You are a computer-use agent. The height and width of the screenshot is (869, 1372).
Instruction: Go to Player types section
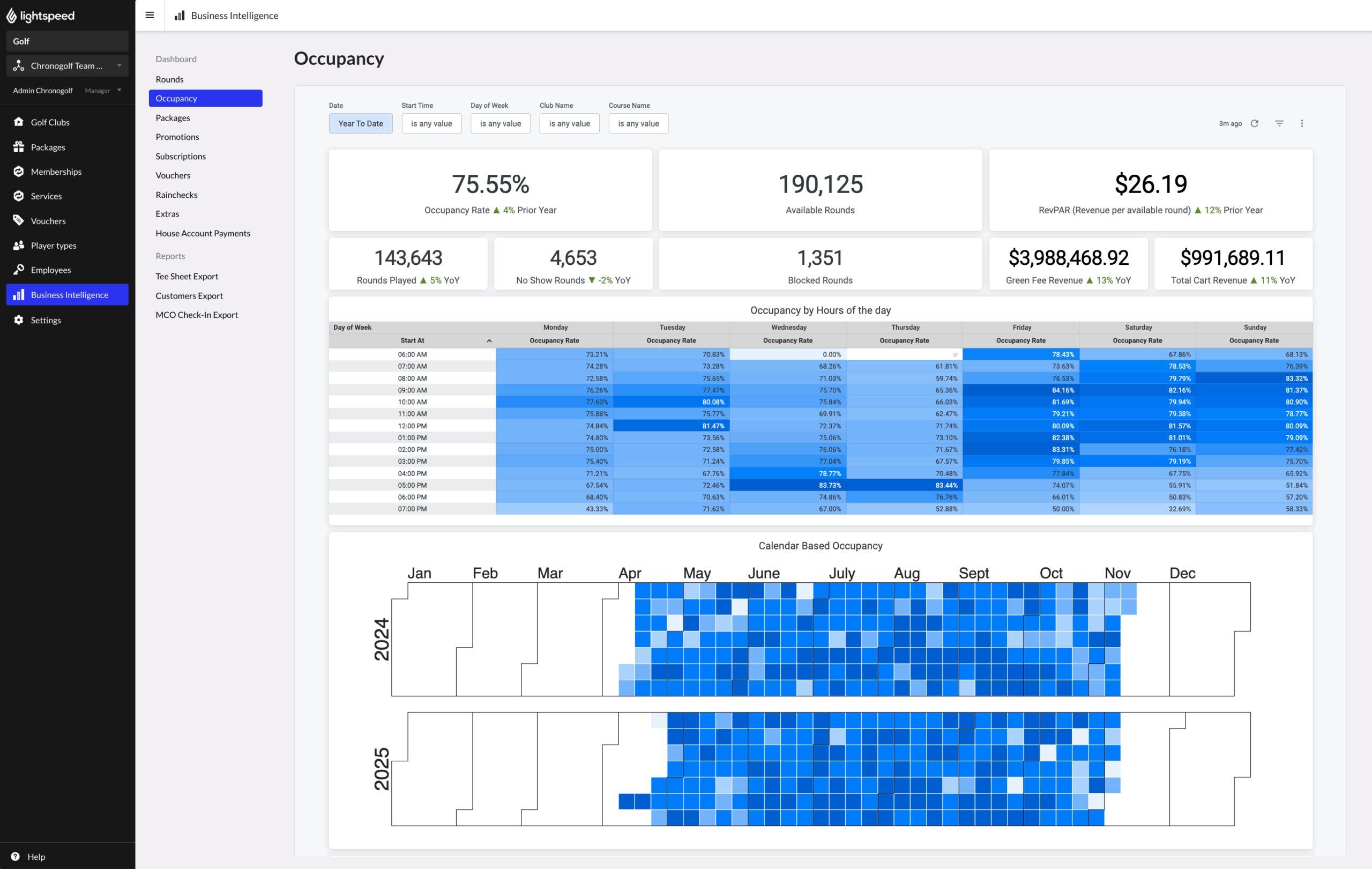54,245
